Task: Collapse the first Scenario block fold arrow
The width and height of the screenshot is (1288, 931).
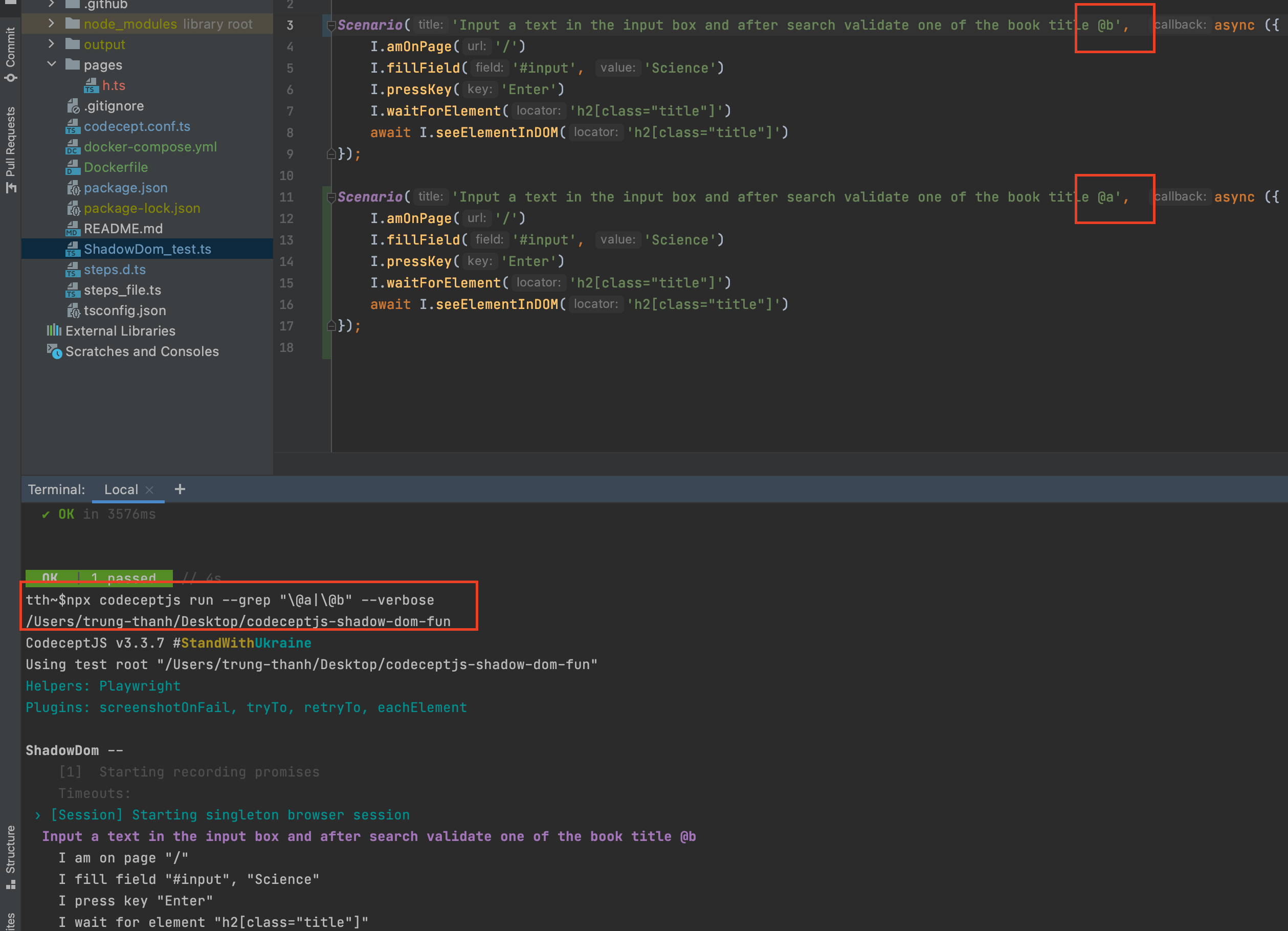Action: point(331,26)
